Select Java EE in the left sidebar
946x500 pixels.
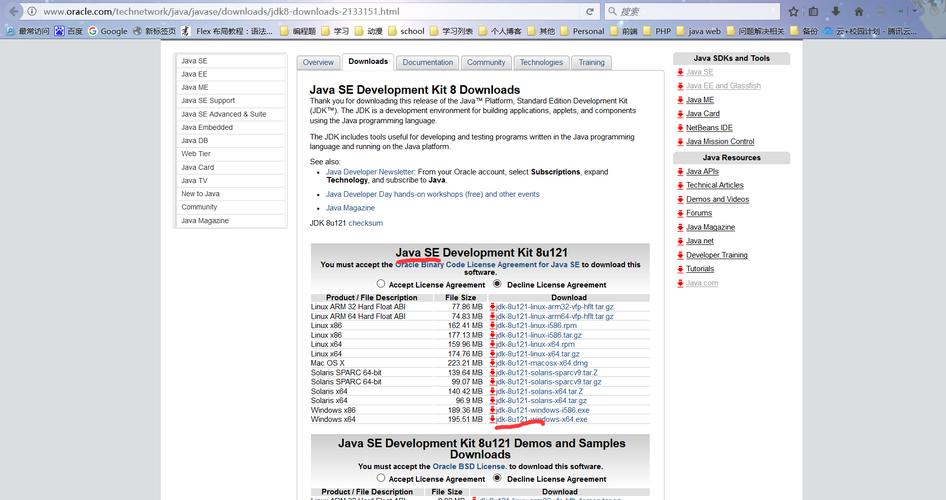(x=195, y=74)
